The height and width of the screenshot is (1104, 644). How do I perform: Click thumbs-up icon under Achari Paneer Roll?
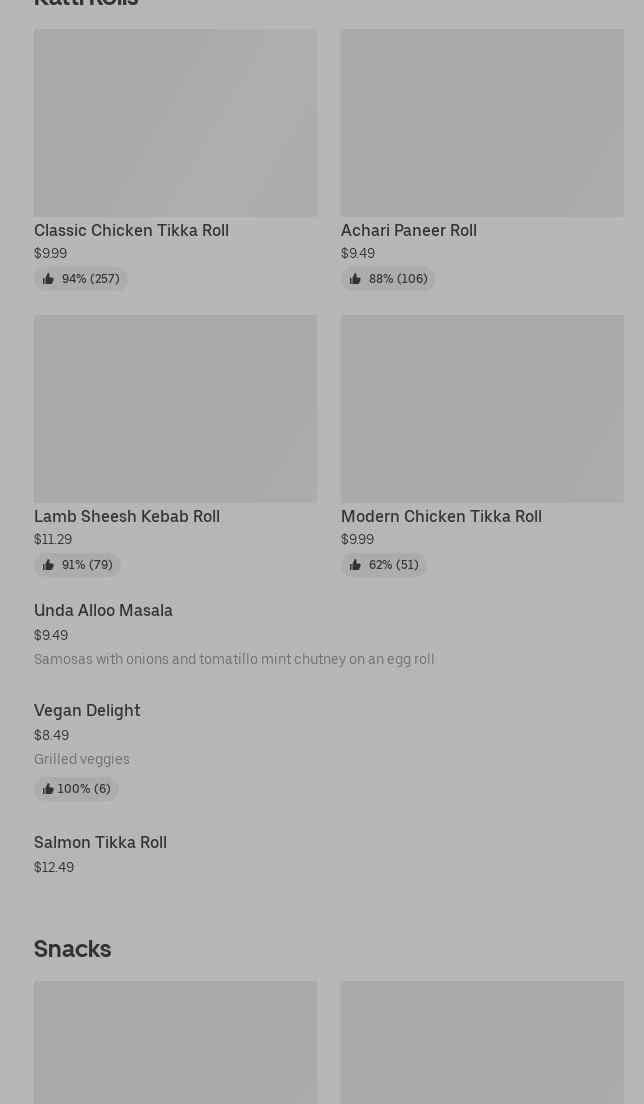tap(355, 279)
